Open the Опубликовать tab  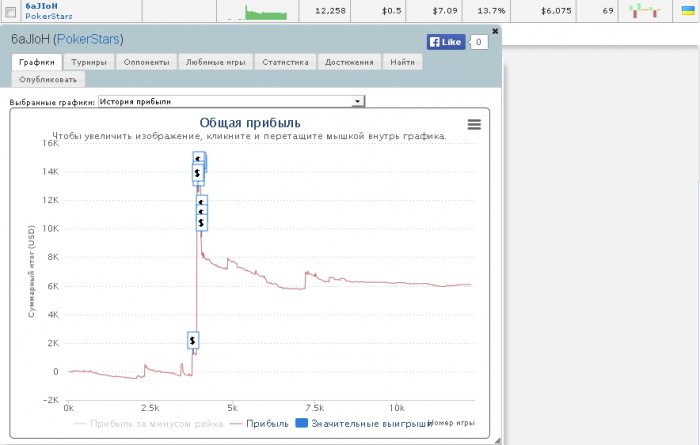coord(48,79)
